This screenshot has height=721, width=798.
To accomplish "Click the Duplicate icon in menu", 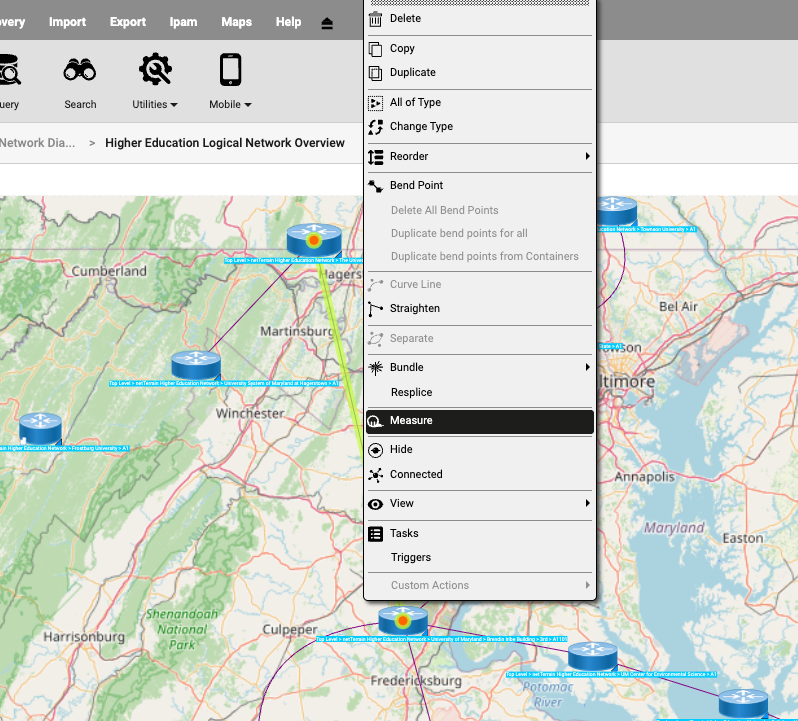I will [x=376, y=73].
